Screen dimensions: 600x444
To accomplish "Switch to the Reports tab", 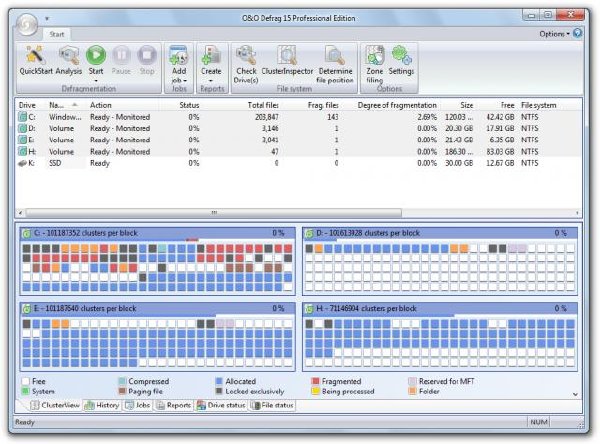I will click(173, 405).
